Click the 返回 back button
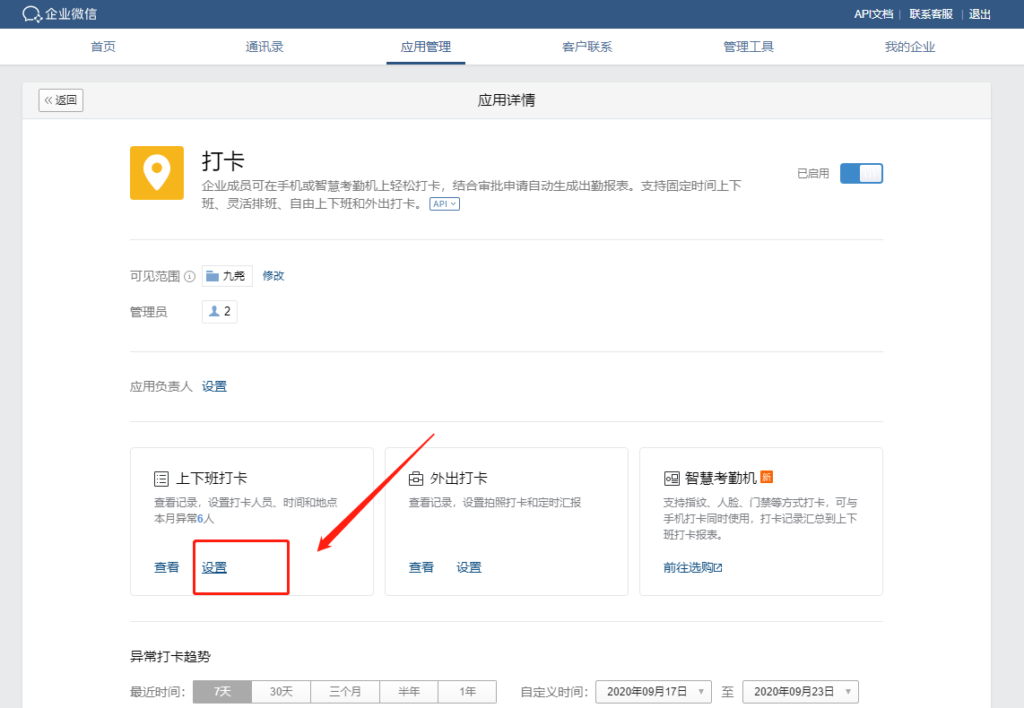 [61, 100]
